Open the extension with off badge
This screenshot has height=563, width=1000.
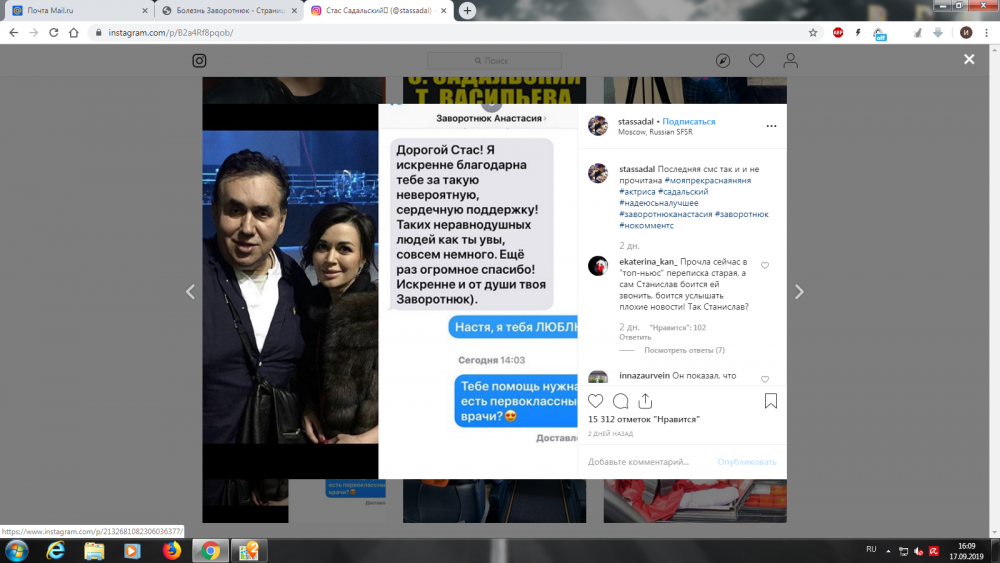click(x=879, y=34)
